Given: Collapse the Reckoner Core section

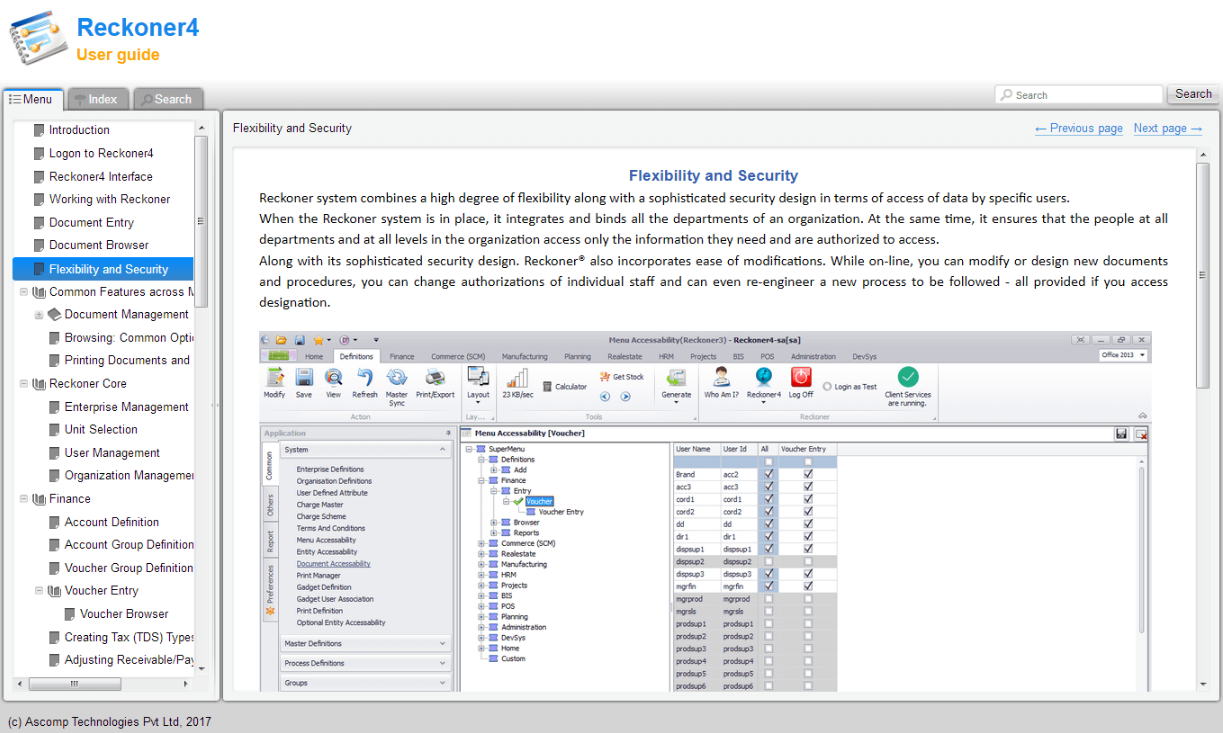Looking at the screenshot, I should tap(24, 384).
